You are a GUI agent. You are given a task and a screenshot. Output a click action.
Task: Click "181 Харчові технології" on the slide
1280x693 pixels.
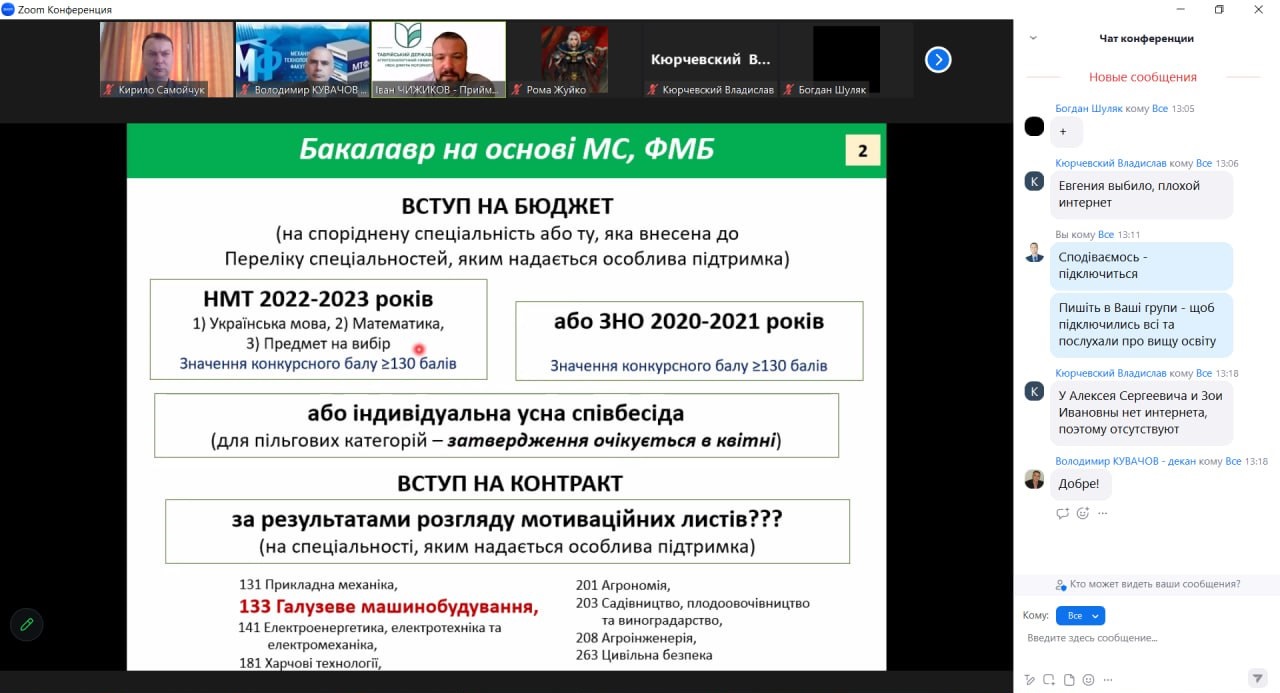(310, 663)
